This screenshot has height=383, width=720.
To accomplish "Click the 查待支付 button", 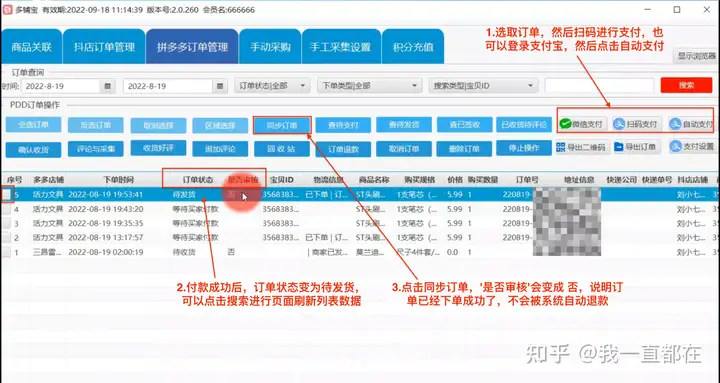I will pyautogui.click(x=343, y=125).
